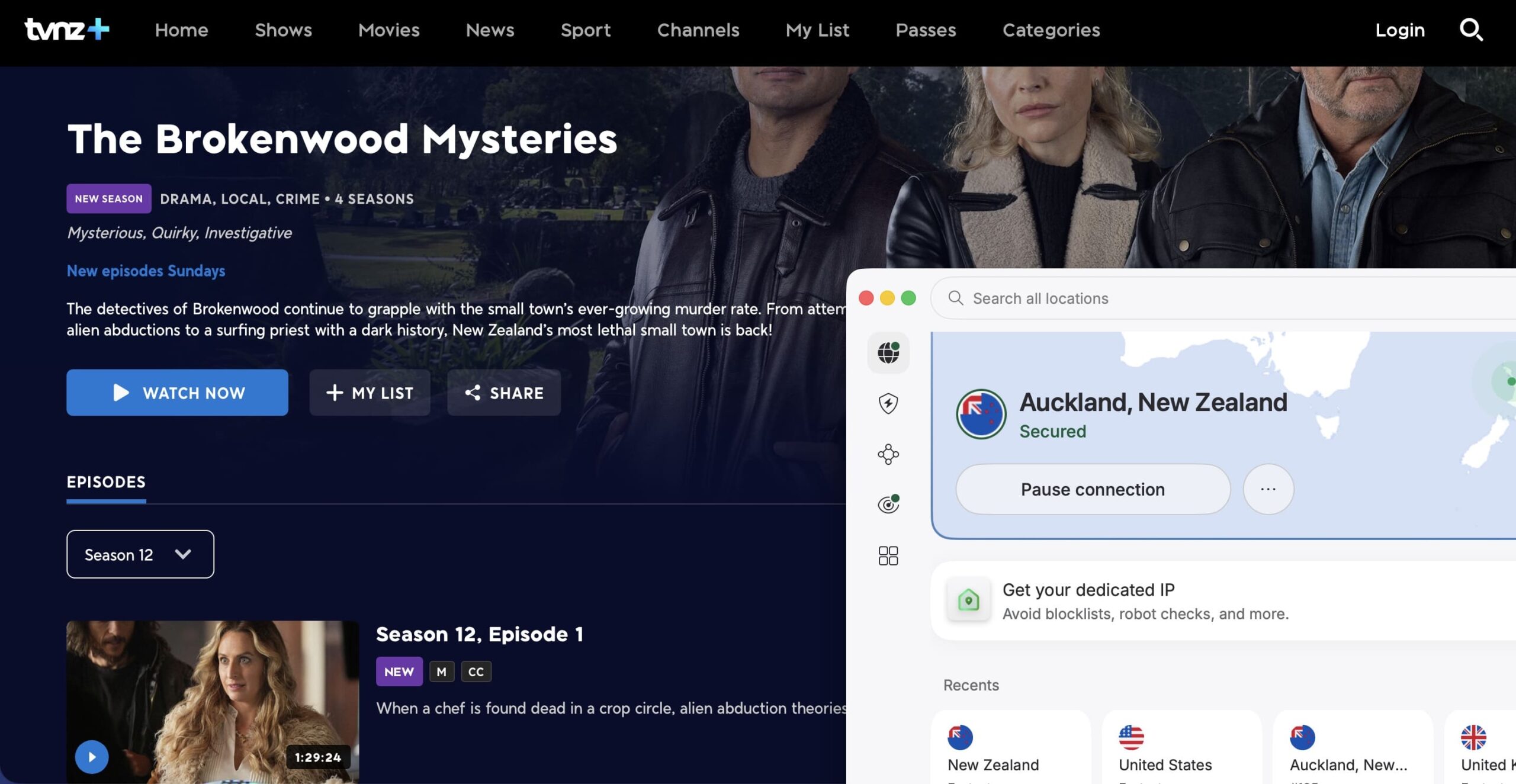The image size is (1516, 784).
Task: Click the NEW SEASON badge
Action: click(x=109, y=198)
